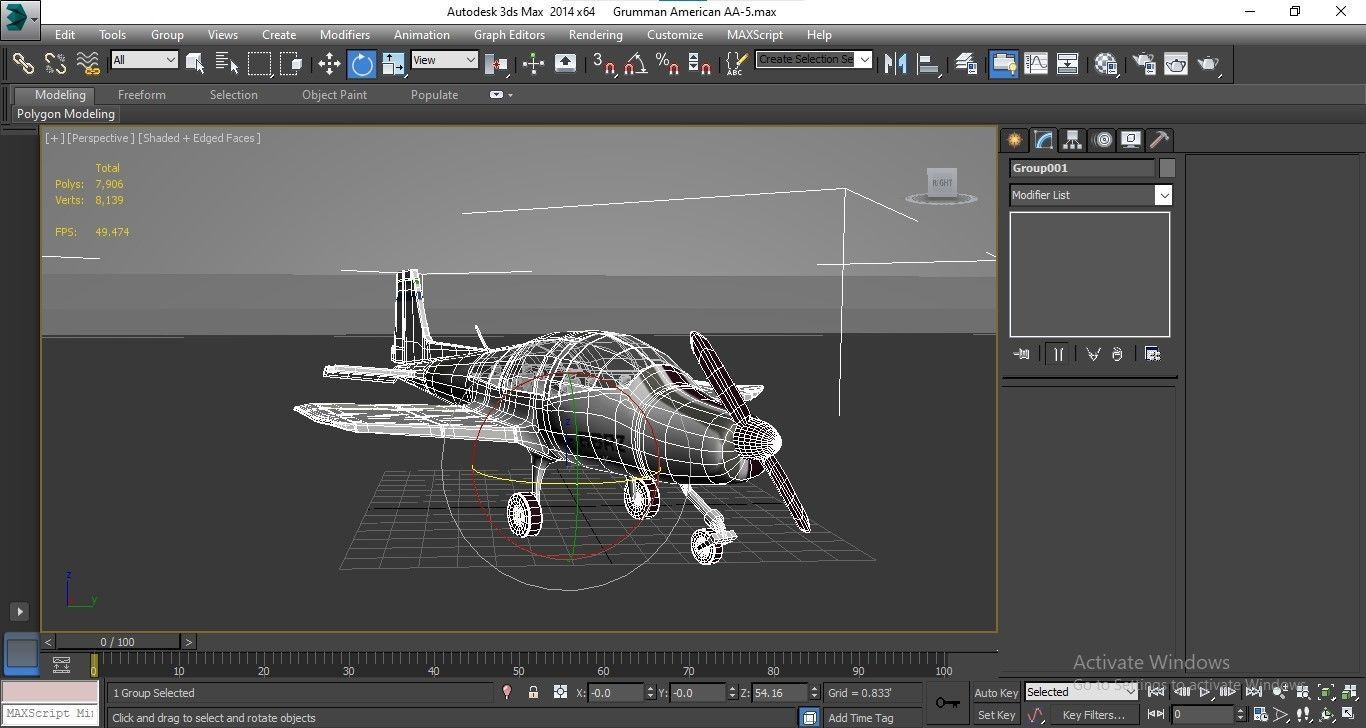Click the Align tool icon
Viewport: 1366px width, 728px height.
929,64
